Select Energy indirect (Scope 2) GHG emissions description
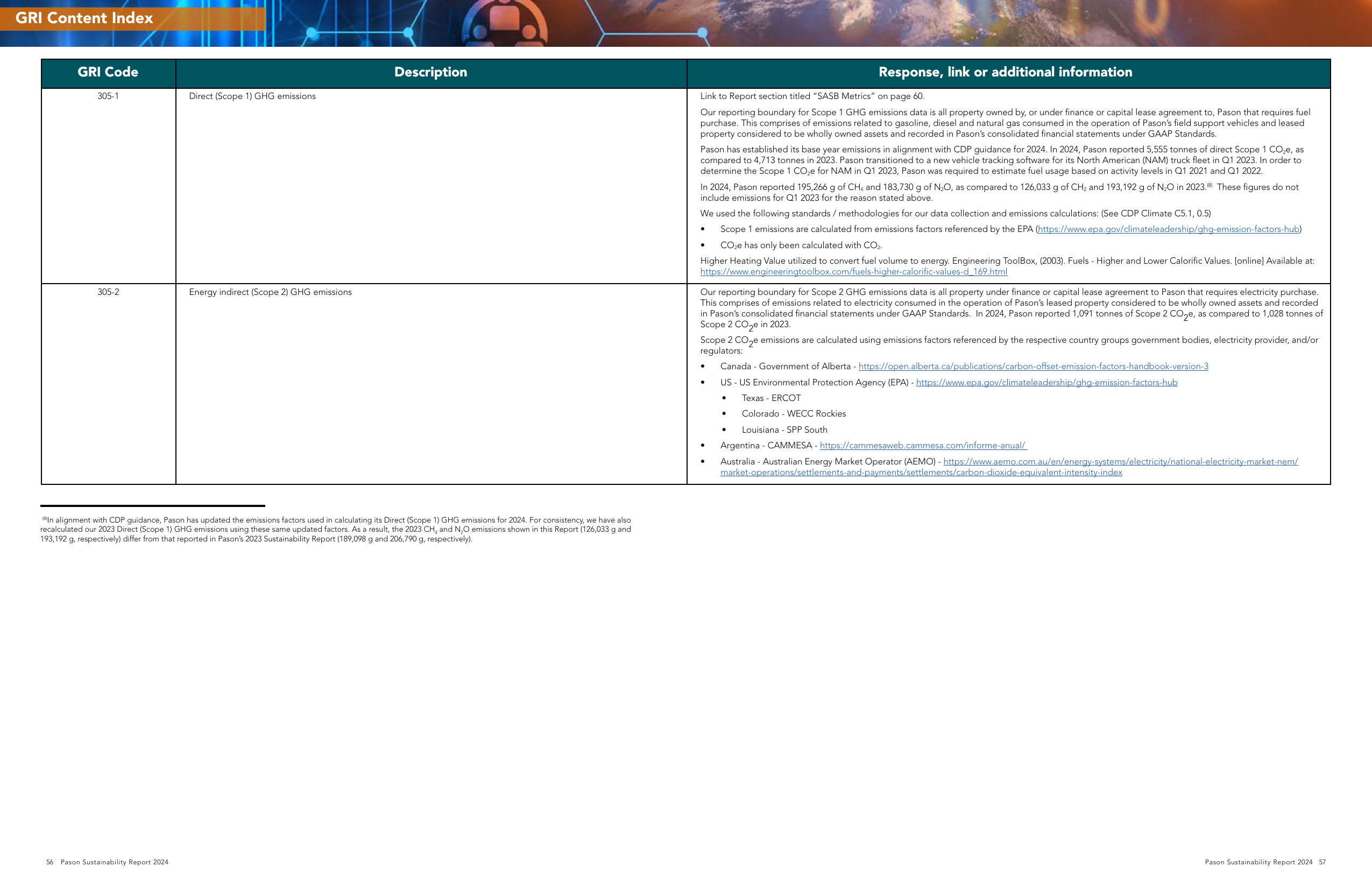 tap(270, 292)
